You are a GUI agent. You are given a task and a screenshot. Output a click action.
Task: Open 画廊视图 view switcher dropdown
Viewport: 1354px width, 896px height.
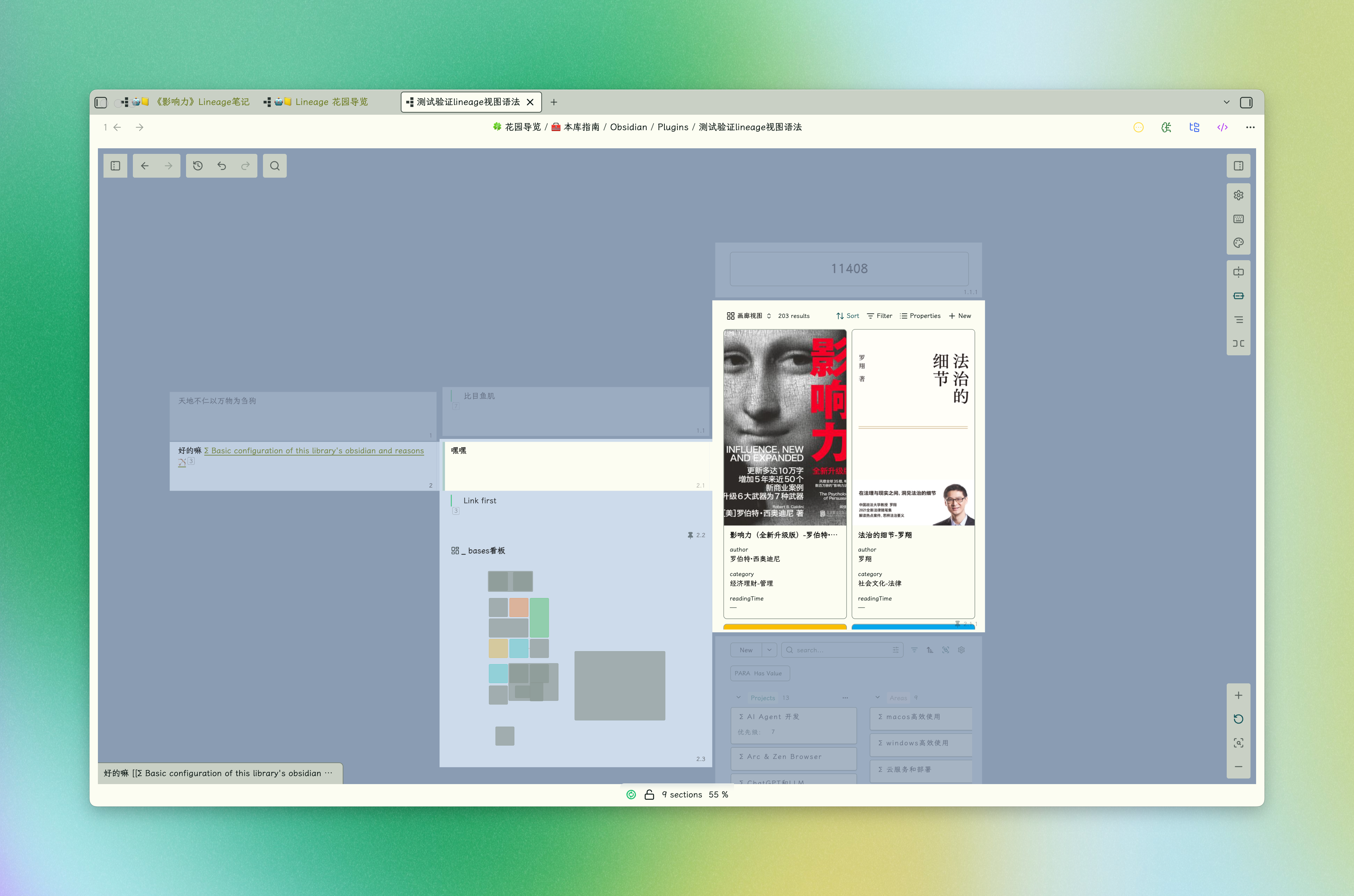click(749, 316)
